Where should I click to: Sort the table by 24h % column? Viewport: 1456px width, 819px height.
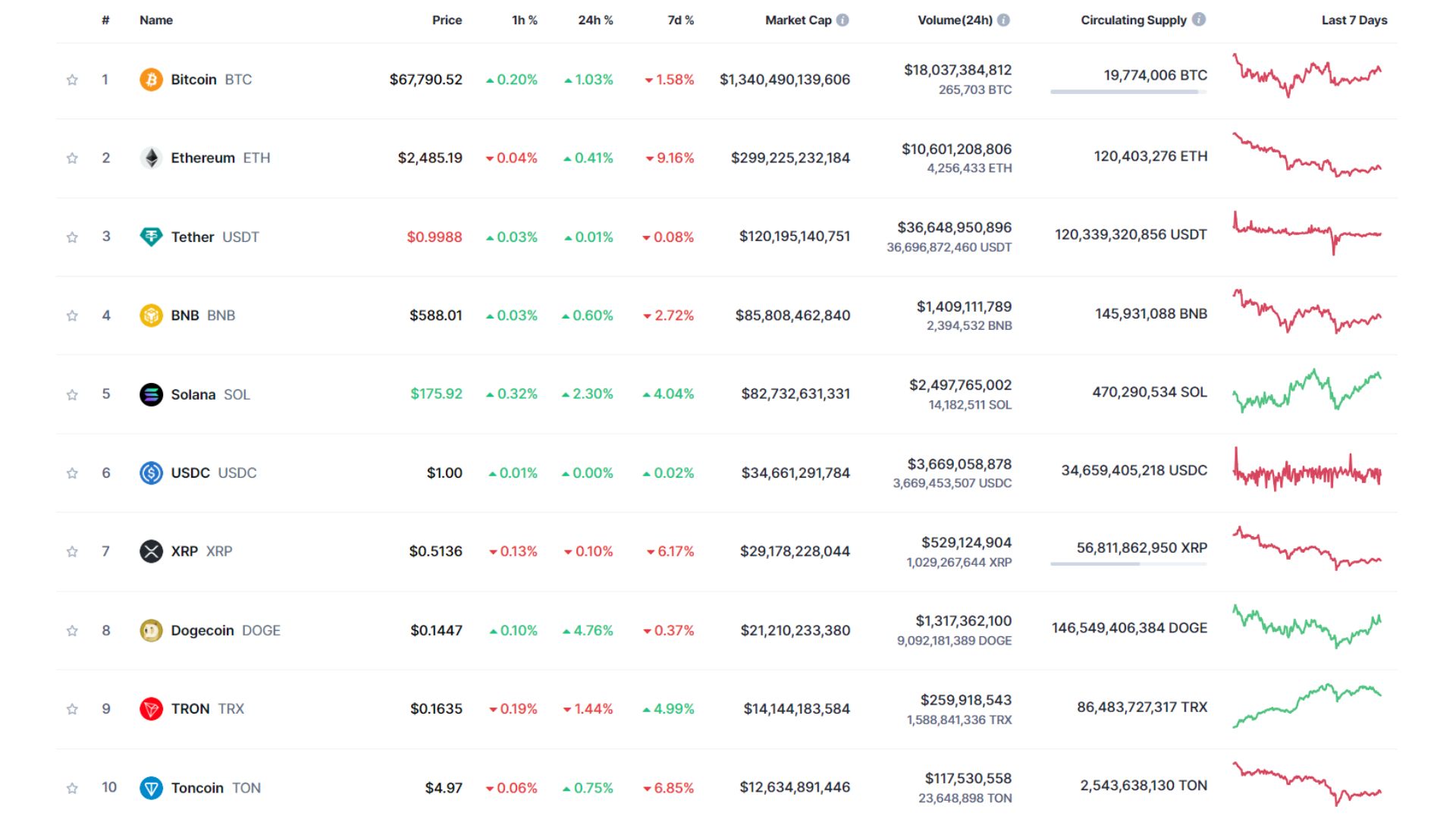[x=595, y=20]
